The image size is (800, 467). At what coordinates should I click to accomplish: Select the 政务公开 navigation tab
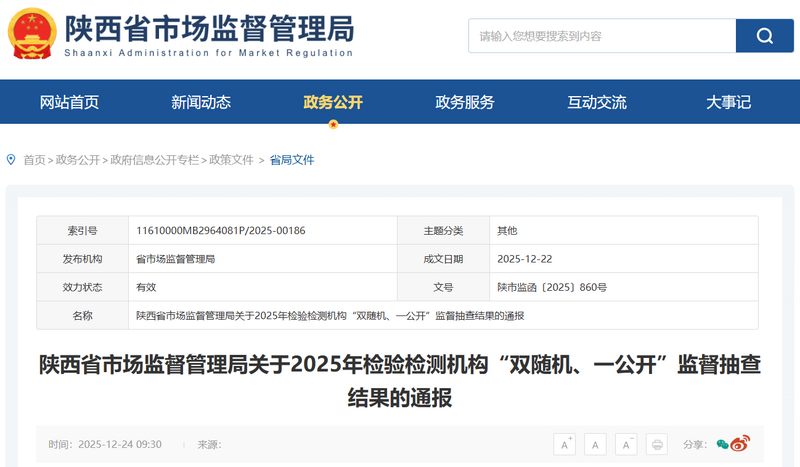click(x=333, y=102)
